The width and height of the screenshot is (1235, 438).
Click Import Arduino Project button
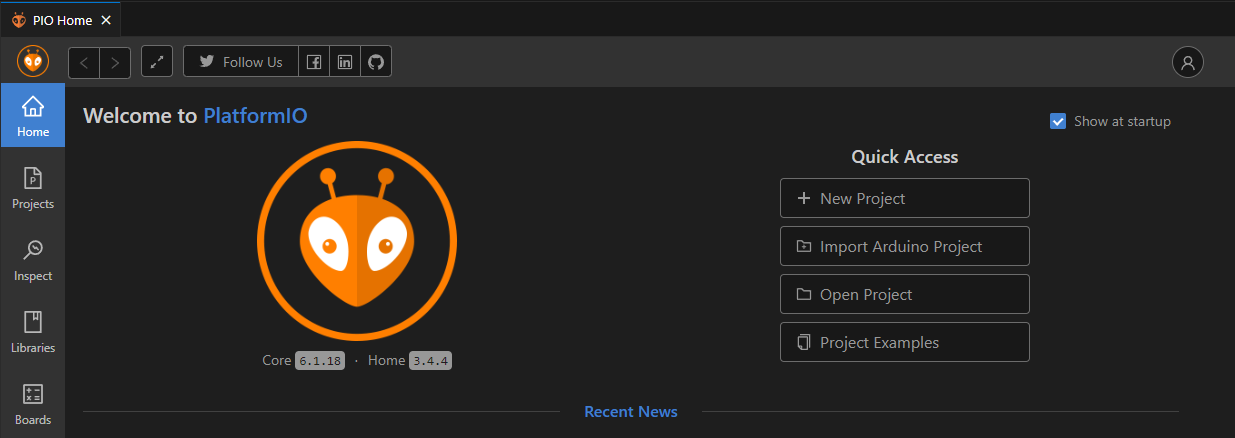(905, 246)
